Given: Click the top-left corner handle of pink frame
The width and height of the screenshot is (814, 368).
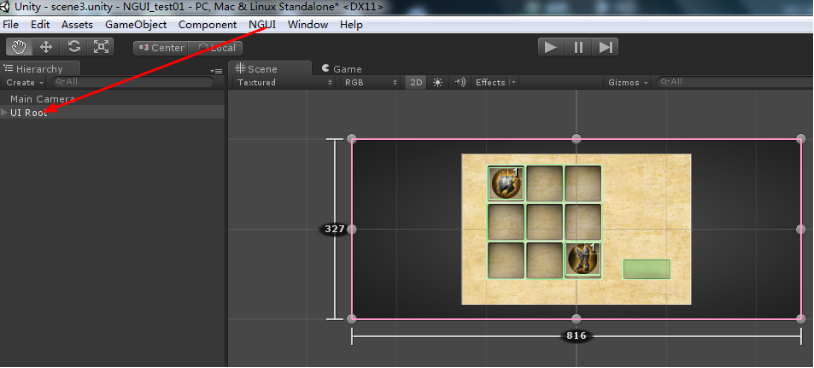Looking at the screenshot, I should pos(352,139).
